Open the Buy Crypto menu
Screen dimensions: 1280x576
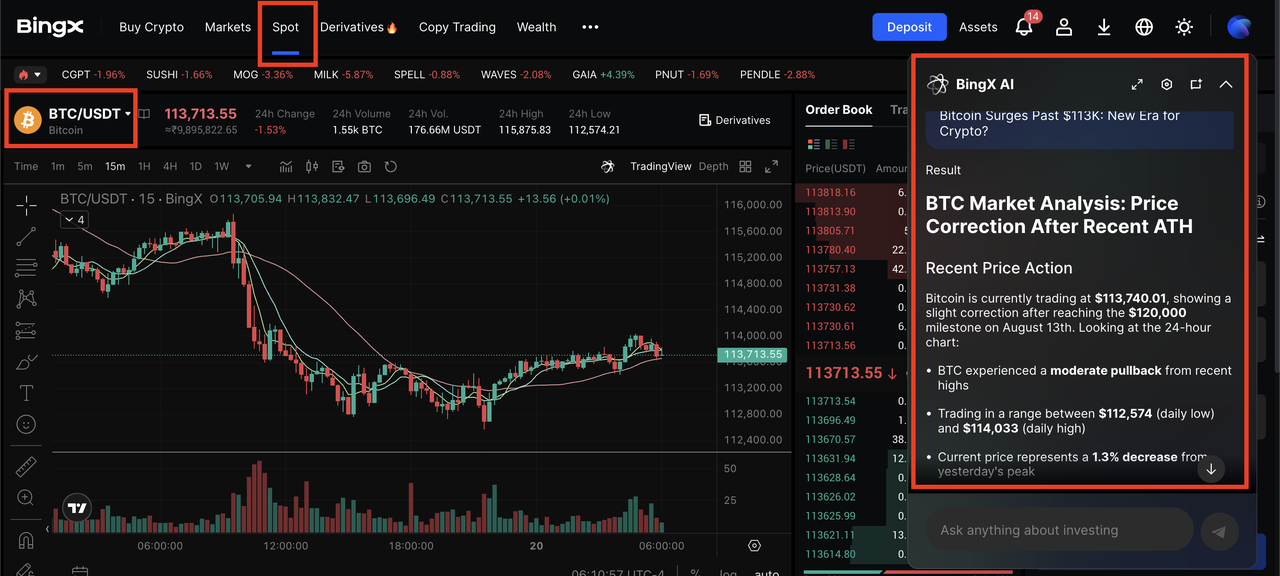[151, 27]
